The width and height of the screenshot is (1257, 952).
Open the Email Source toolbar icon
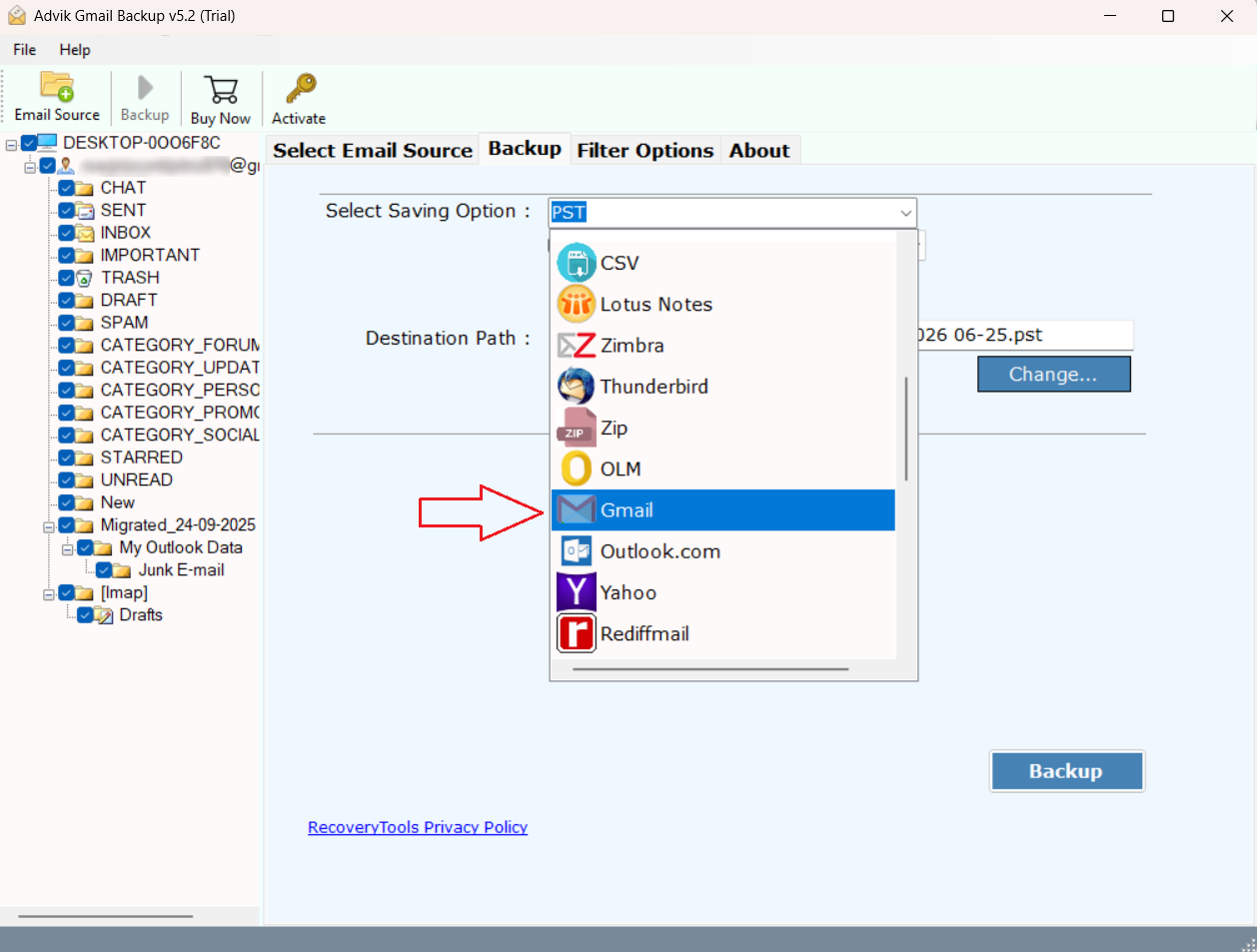(x=57, y=87)
